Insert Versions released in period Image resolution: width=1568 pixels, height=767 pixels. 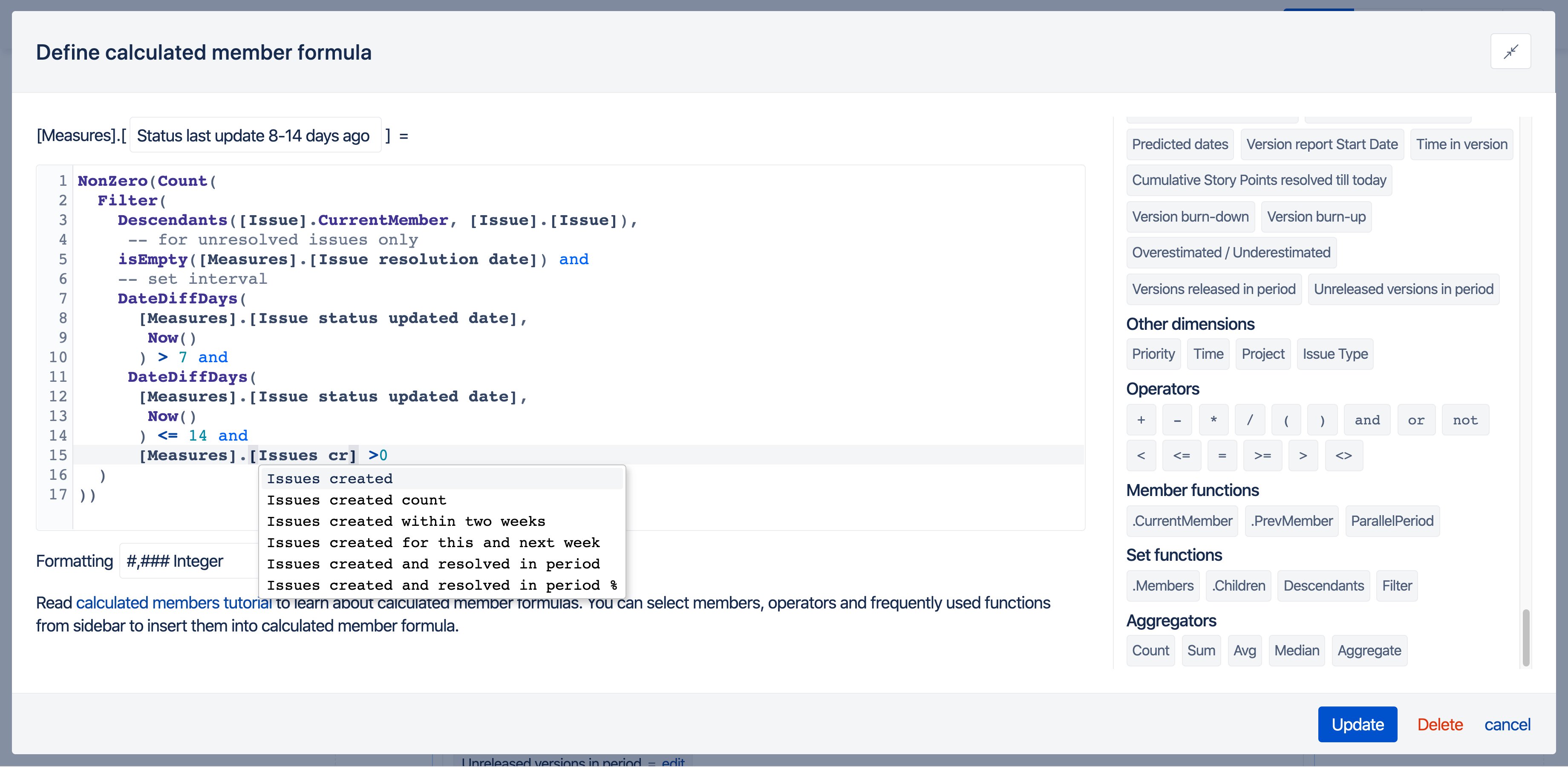click(1213, 289)
